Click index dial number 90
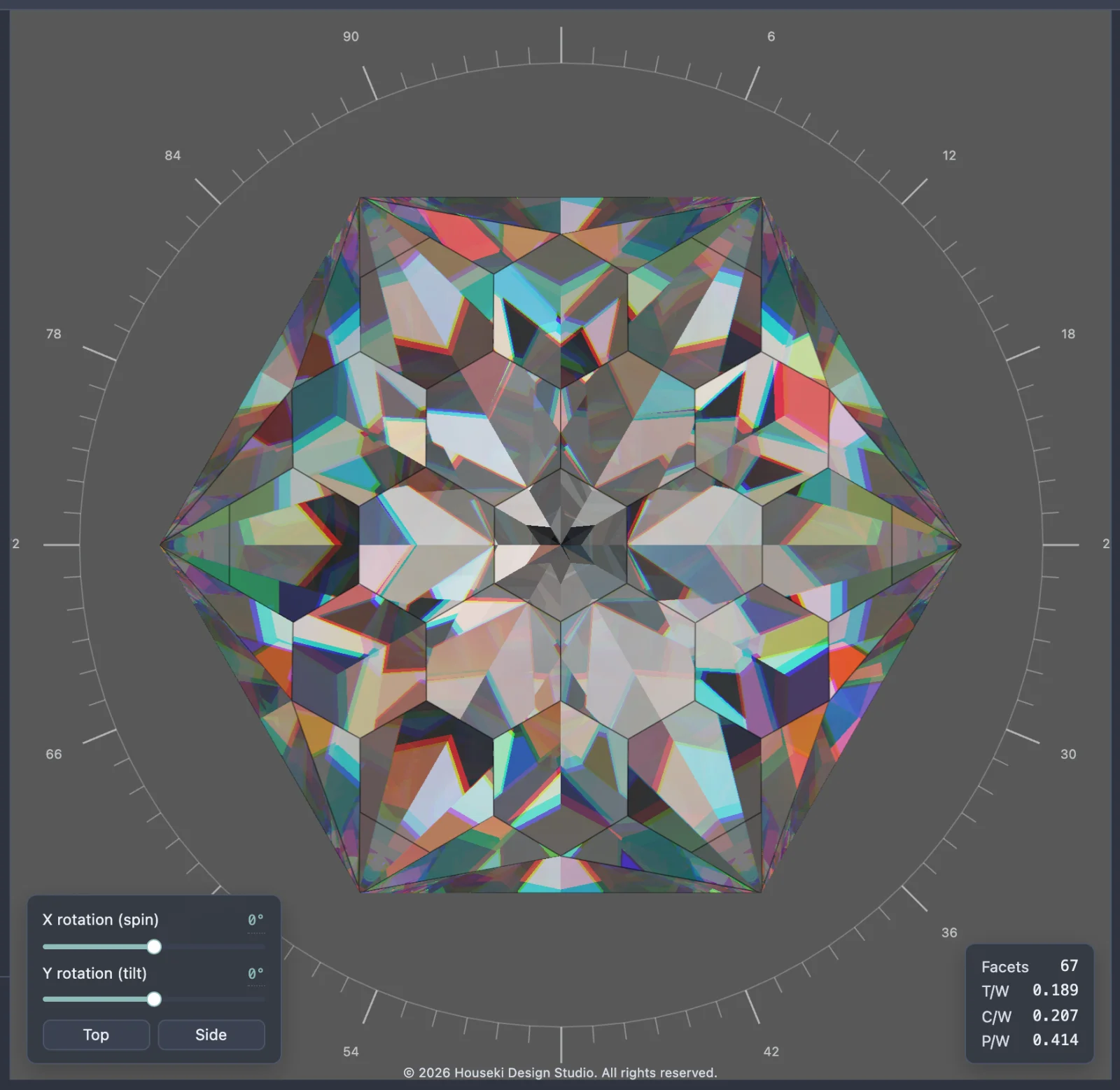 (351, 36)
